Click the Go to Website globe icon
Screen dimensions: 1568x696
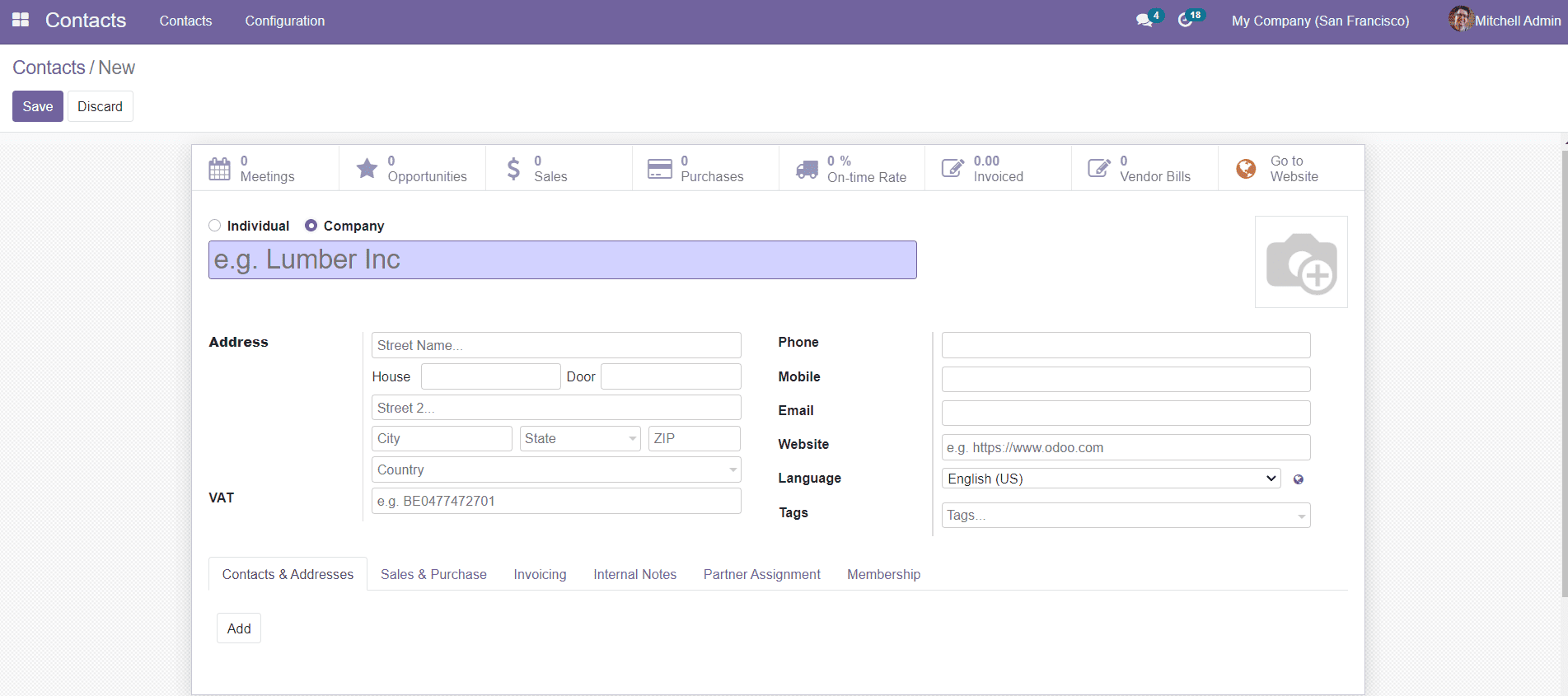(x=1246, y=169)
